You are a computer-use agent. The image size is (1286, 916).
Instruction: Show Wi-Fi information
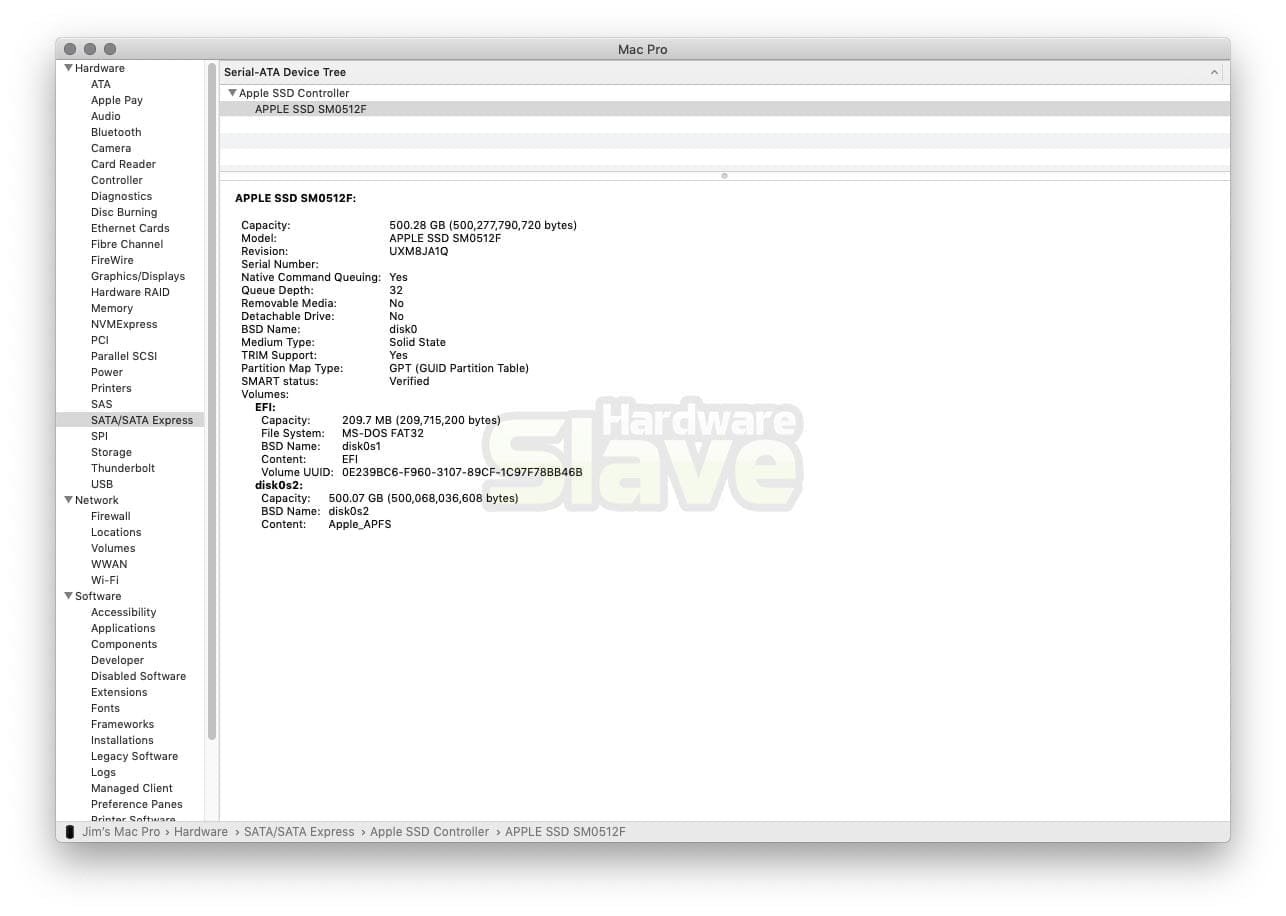point(105,580)
